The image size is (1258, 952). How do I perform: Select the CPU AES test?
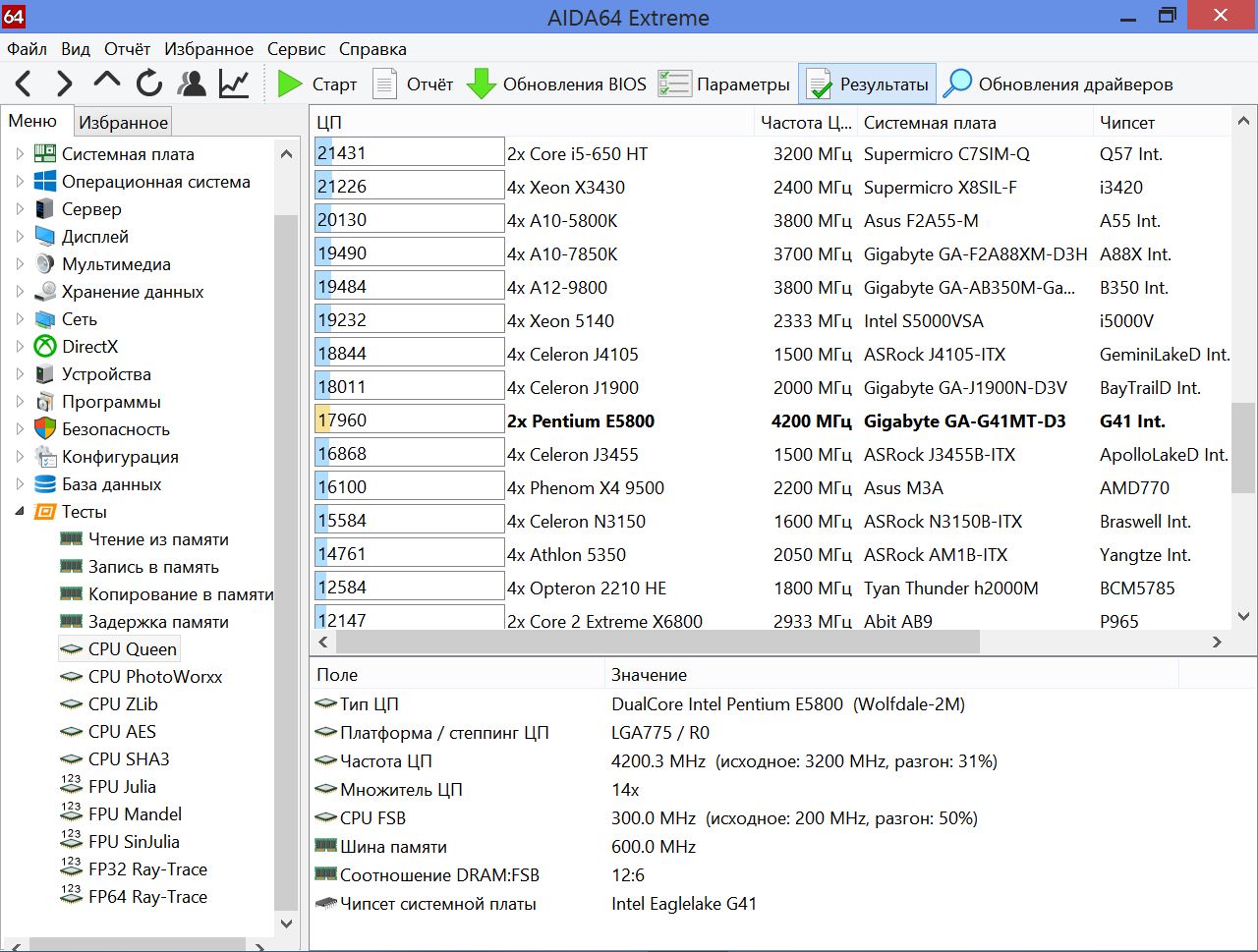click(x=122, y=732)
